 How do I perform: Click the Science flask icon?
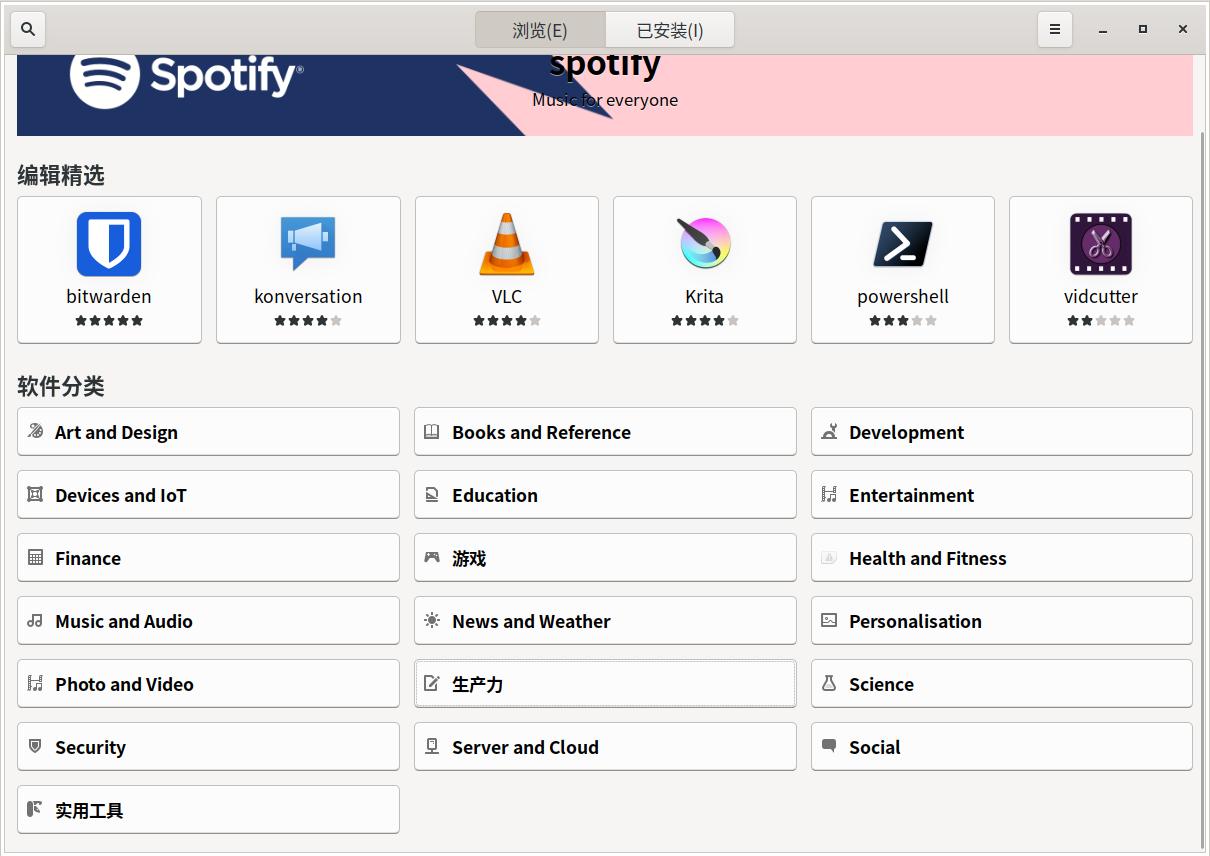(829, 684)
